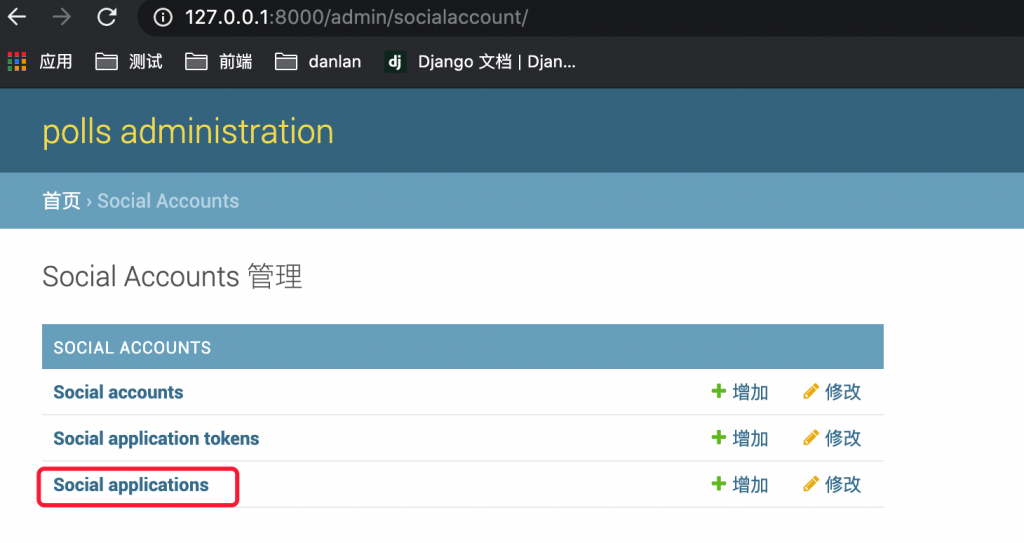The image size is (1024, 543).
Task: Click the green plus icon for Social applications
Action: click(718, 484)
